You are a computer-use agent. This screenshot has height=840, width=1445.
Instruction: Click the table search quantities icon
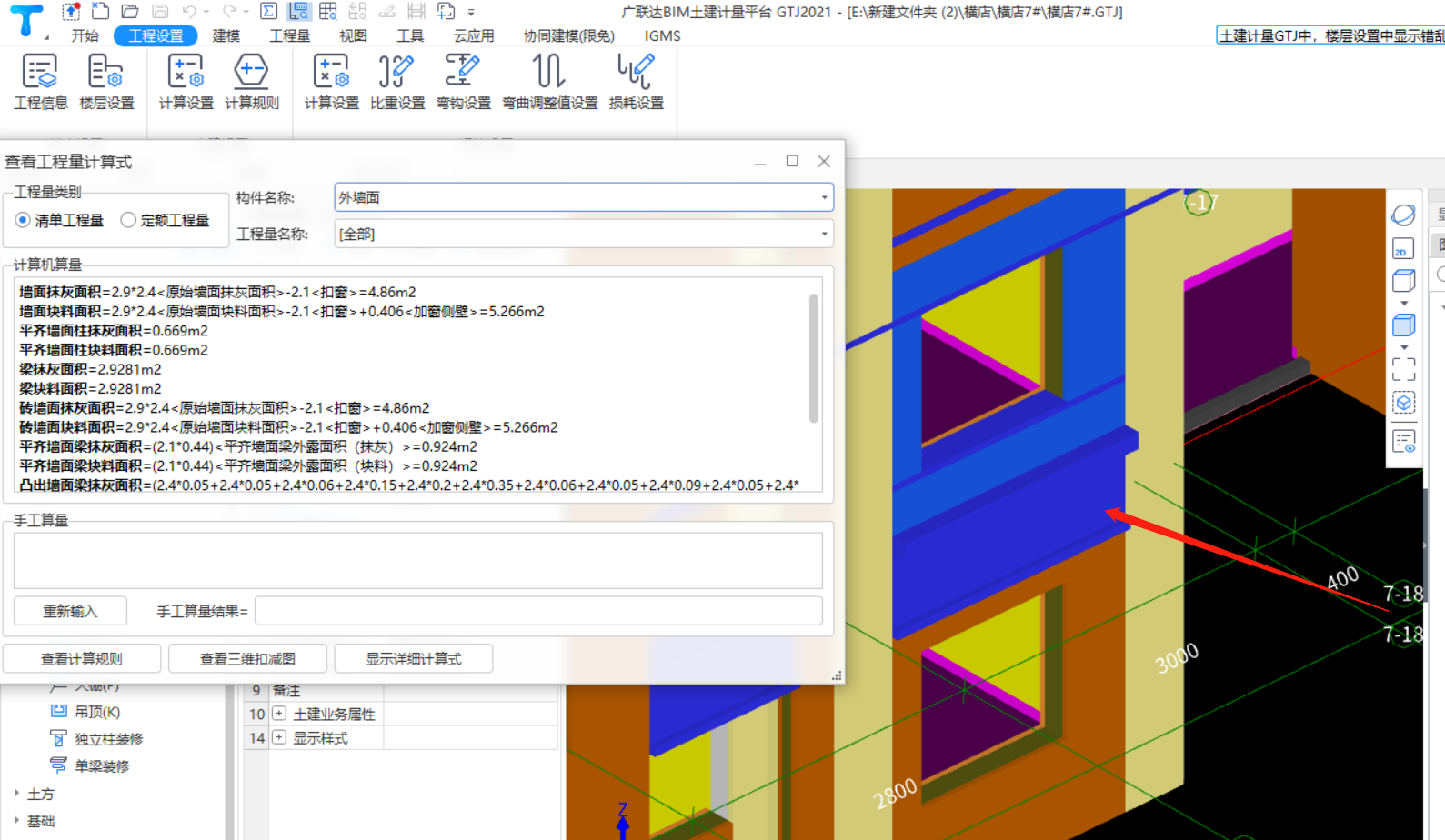328,11
